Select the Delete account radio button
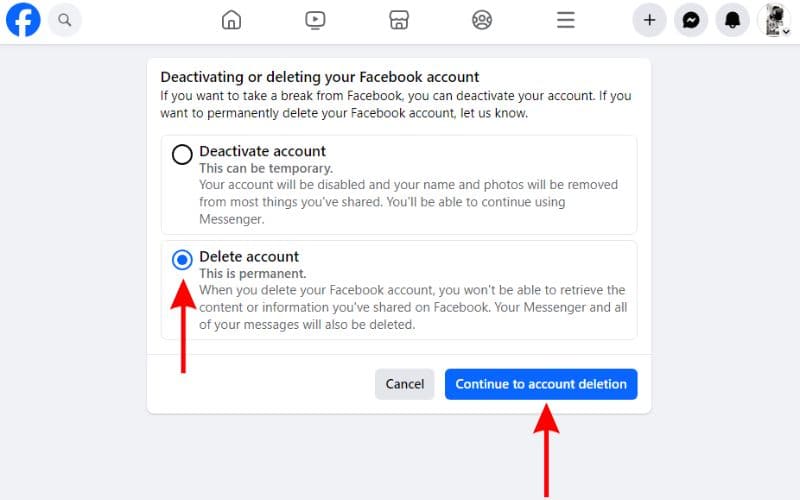Image resolution: width=800 pixels, height=500 pixels. coord(182,260)
